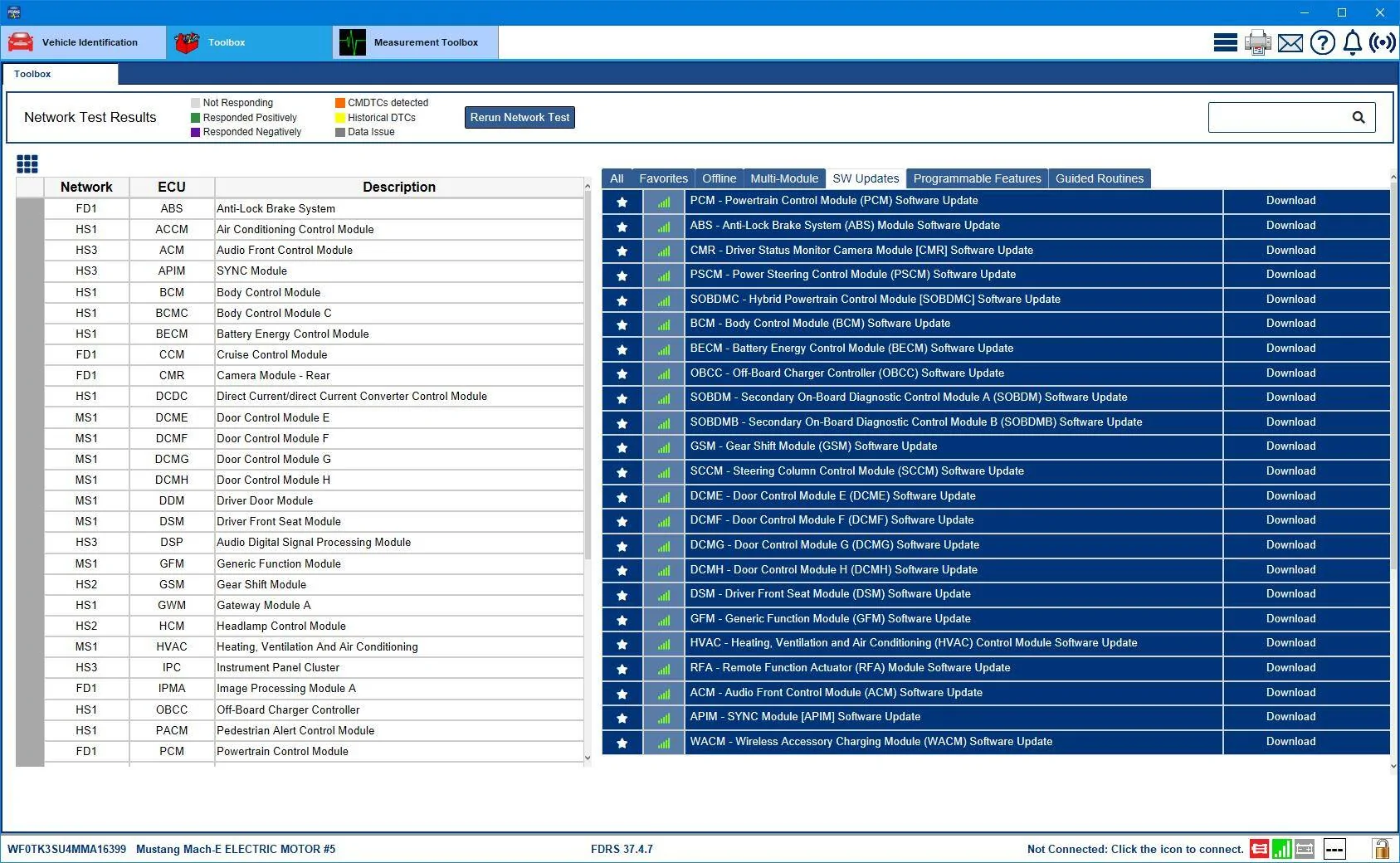This screenshot has height=863, width=1400.
Task: Open the help question mark icon
Action: 1322,42
